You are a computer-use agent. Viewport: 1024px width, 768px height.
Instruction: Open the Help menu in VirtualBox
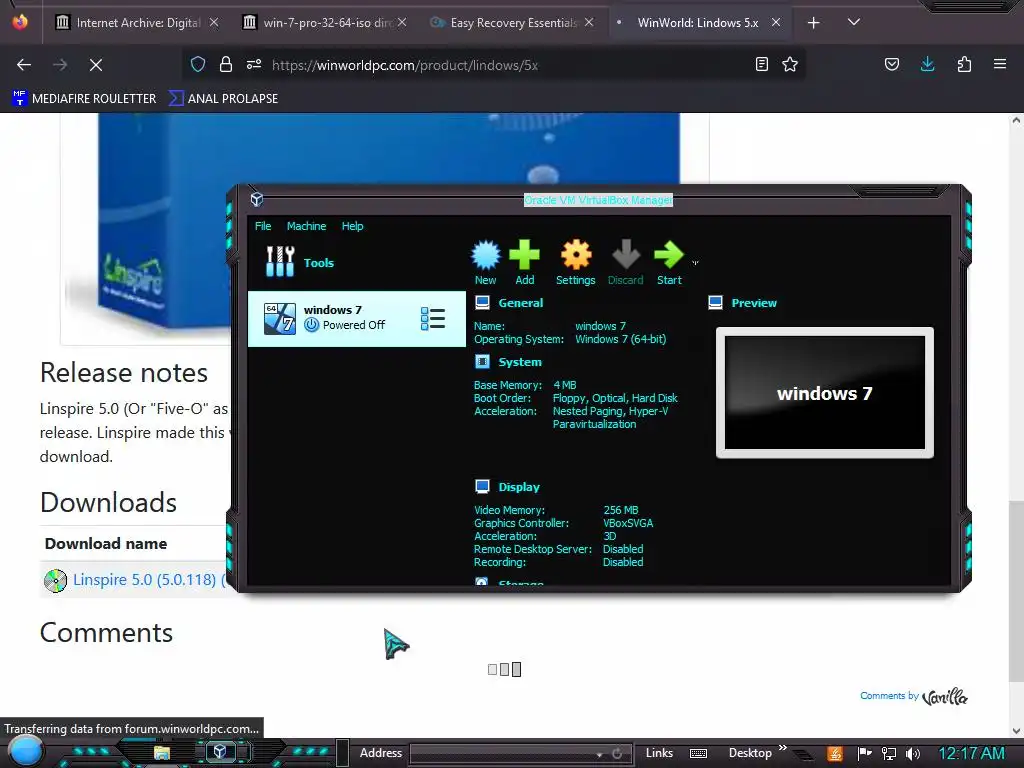353,226
